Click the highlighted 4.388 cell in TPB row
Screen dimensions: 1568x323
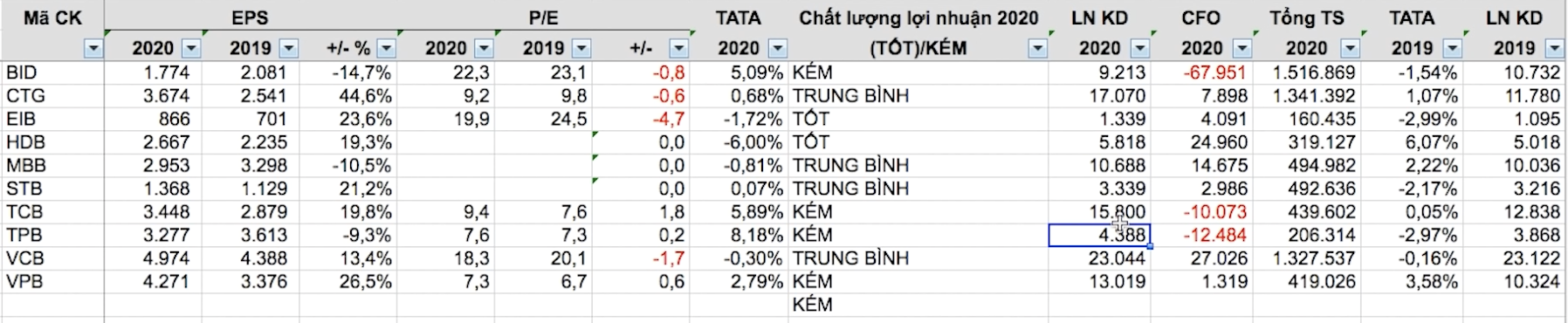click(x=1099, y=235)
